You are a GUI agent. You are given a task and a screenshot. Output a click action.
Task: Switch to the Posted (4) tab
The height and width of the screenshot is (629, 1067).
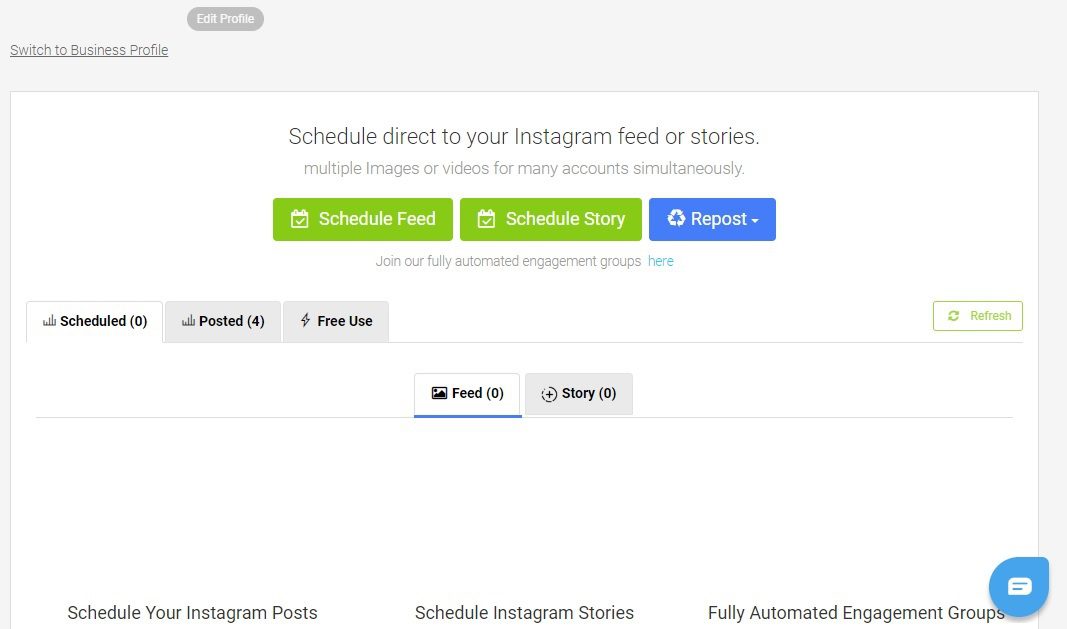click(223, 320)
